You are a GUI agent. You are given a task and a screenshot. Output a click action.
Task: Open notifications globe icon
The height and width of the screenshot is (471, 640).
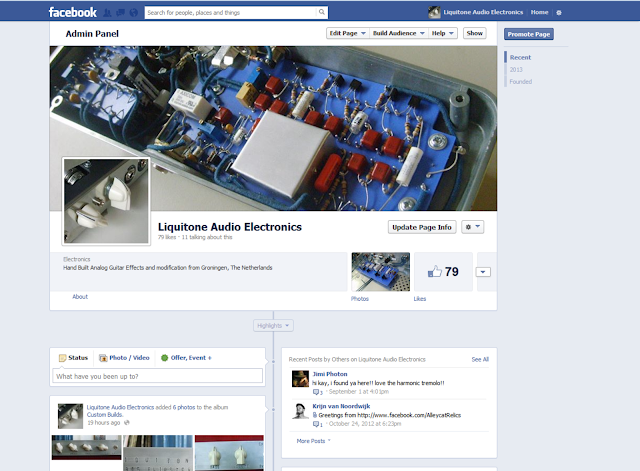point(133,13)
